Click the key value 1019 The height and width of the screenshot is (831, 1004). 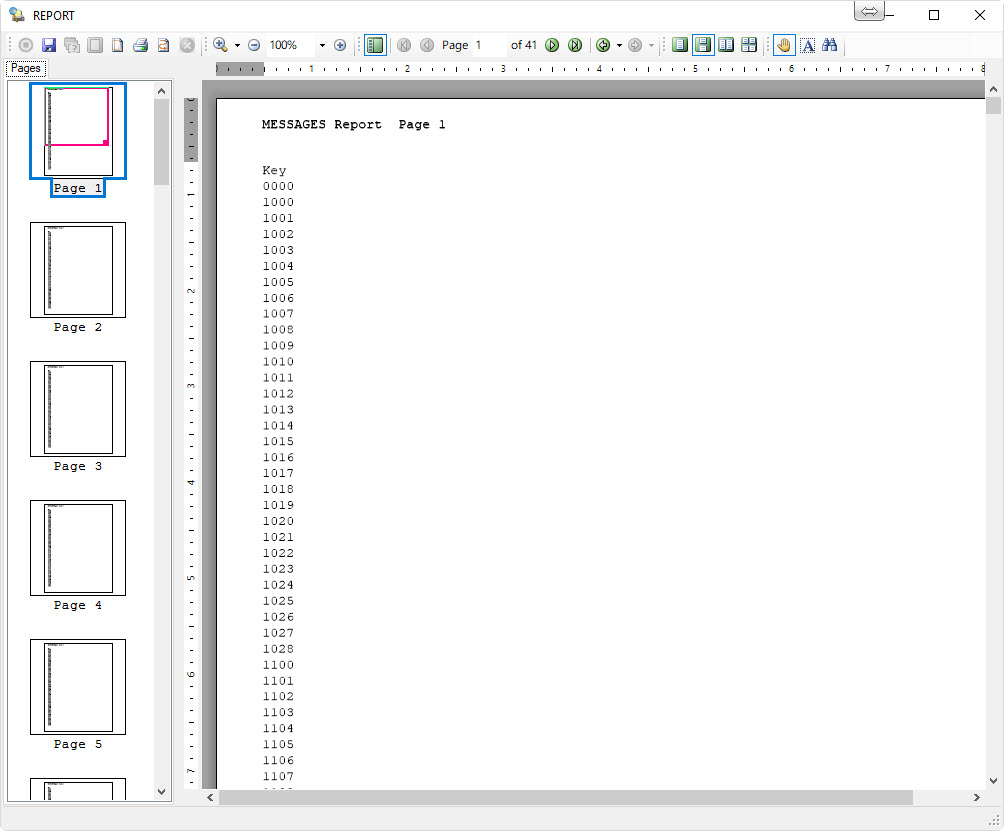click(278, 505)
